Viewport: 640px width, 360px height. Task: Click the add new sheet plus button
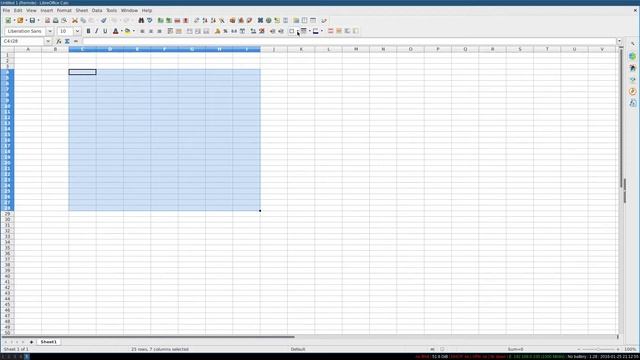[x=31, y=342]
